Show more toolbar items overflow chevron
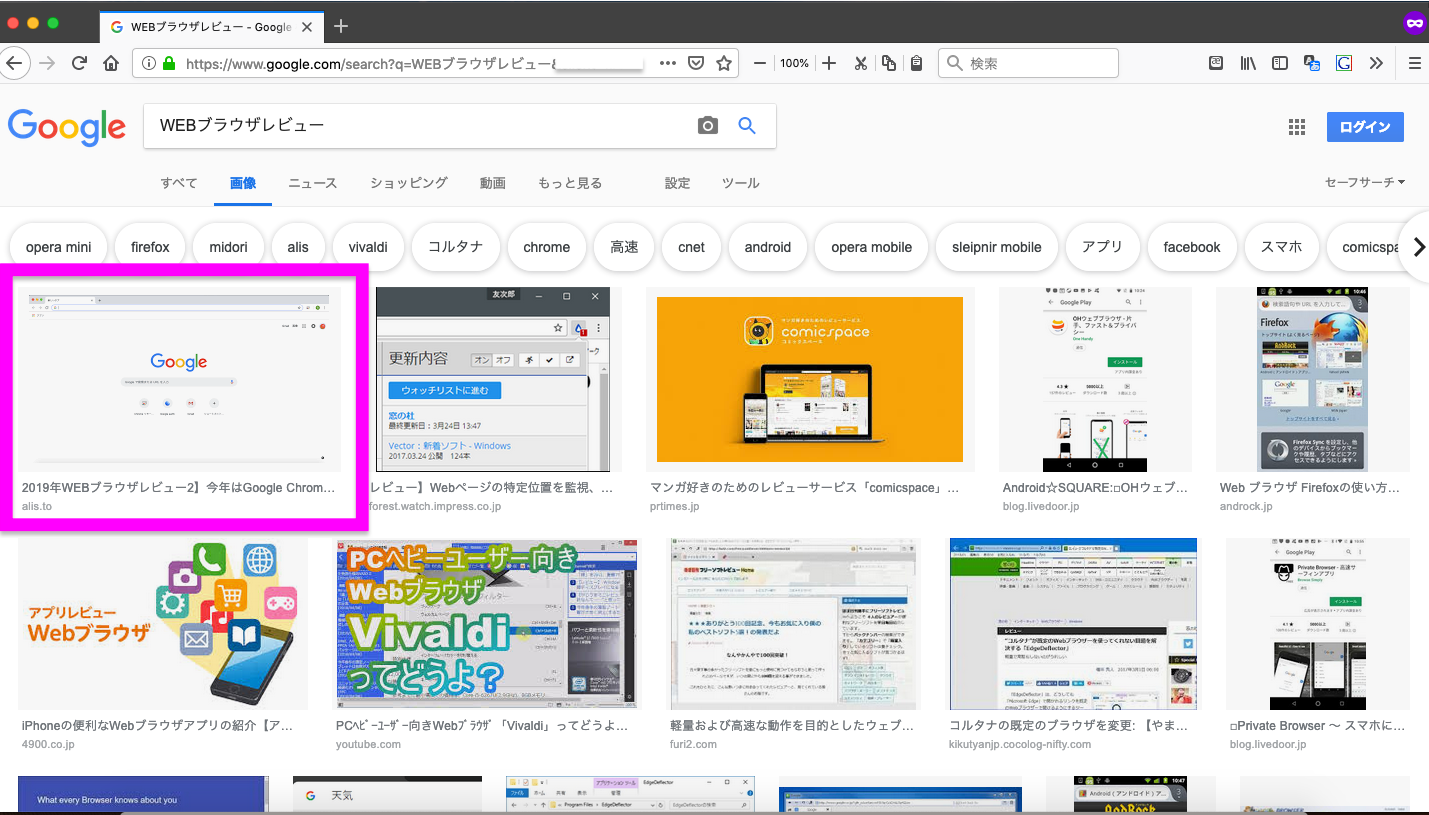Image resolution: width=1429 pixels, height=815 pixels. [x=1376, y=63]
